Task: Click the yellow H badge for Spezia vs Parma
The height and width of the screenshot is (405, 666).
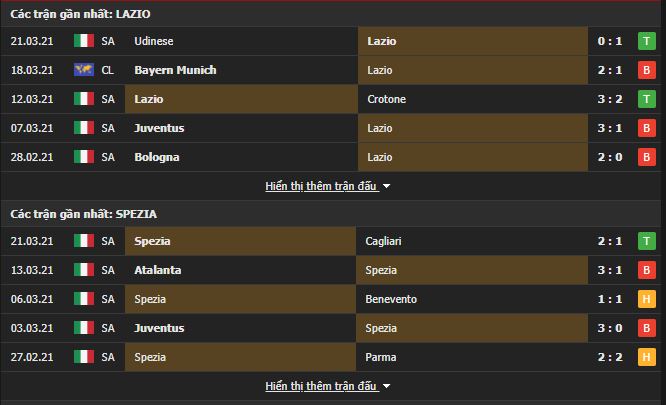Action: click(646, 357)
